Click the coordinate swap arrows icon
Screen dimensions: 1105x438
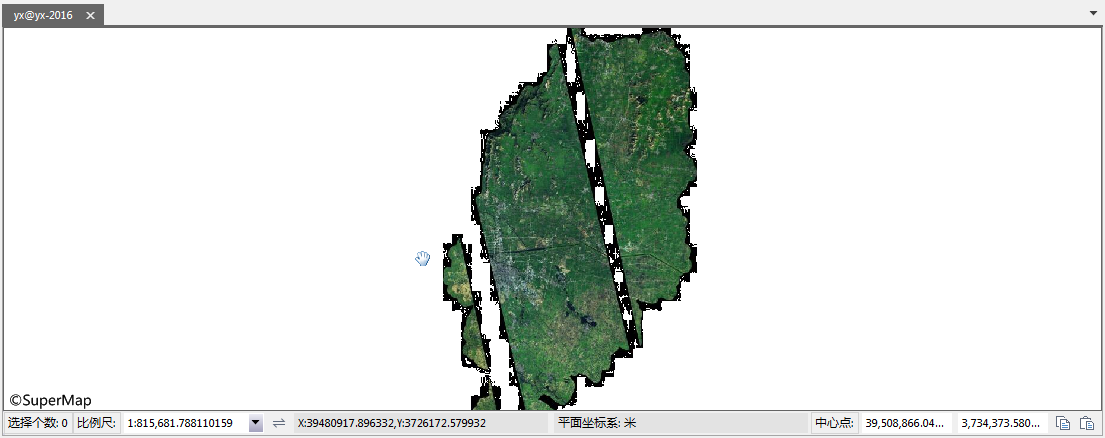tap(279, 423)
